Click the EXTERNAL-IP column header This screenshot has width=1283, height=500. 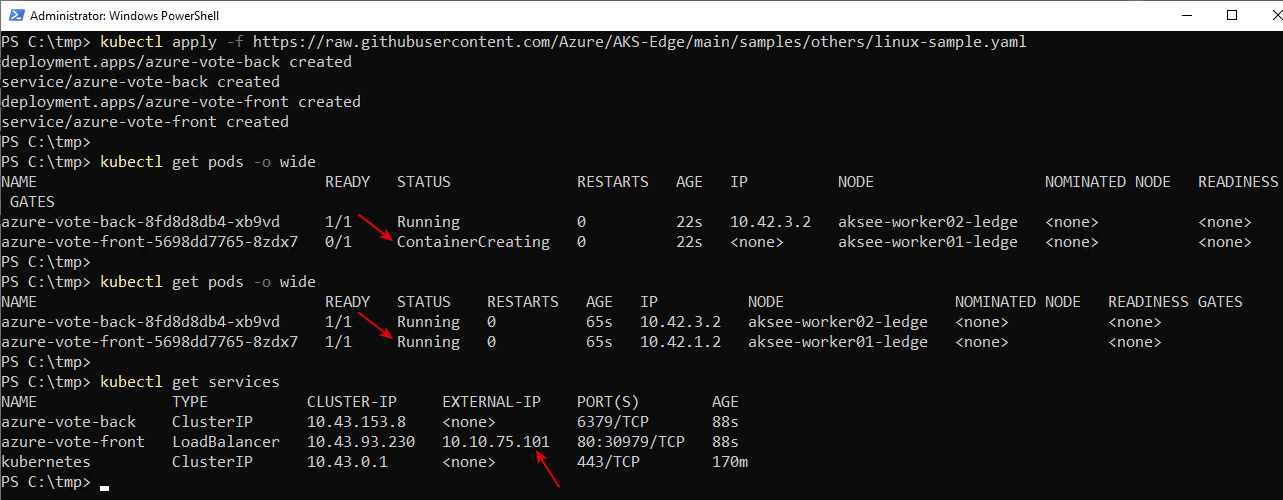(x=491, y=402)
